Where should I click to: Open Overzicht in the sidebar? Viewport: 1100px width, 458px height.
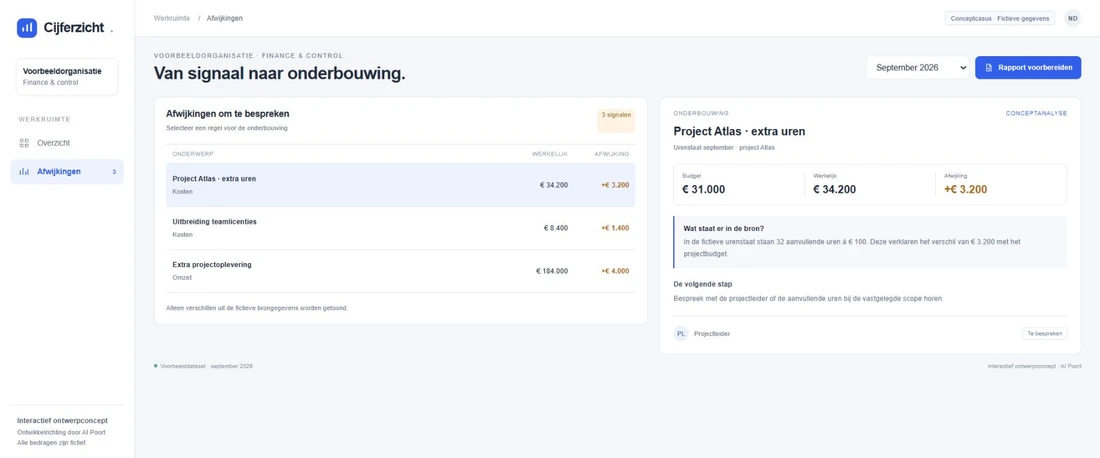tap(67, 143)
